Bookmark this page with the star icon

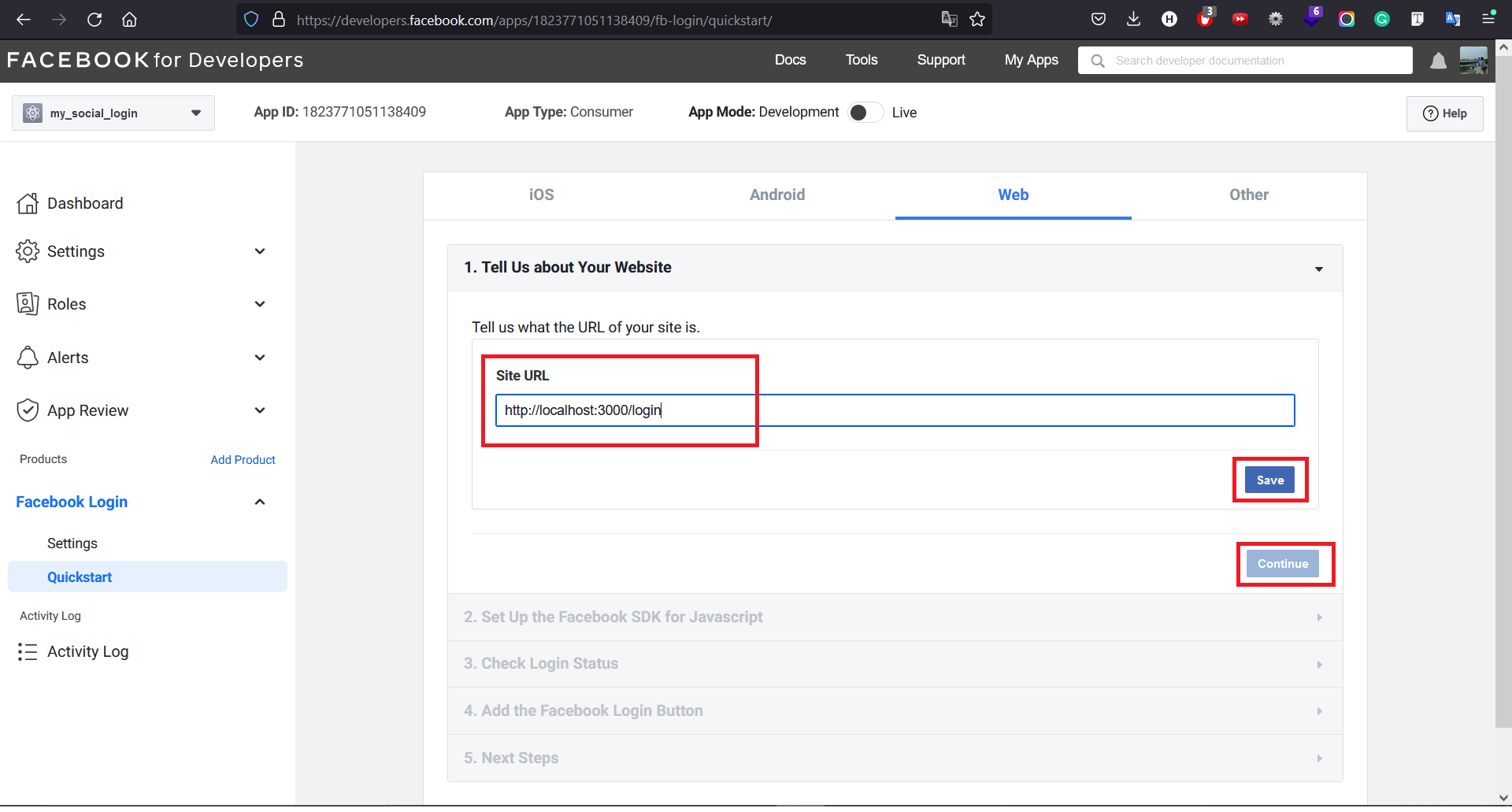pyautogui.click(x=977, y=20)
